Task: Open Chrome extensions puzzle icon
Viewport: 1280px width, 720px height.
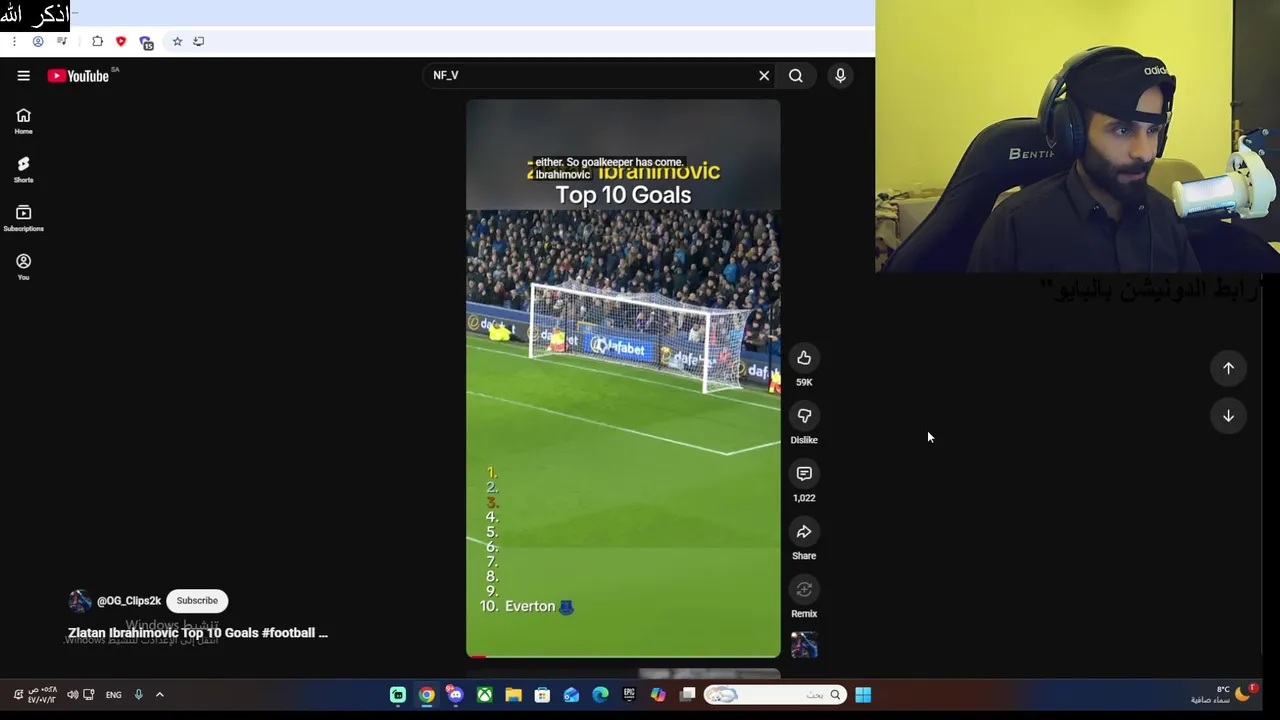Action: point(97,42)
